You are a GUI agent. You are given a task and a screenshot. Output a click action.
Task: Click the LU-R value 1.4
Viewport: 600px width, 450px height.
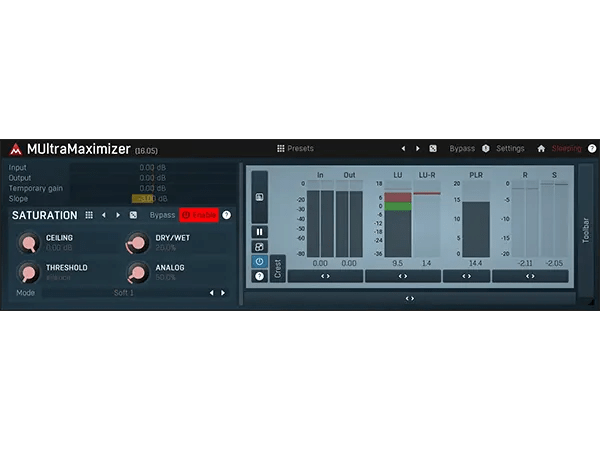[x=426, y=263]
